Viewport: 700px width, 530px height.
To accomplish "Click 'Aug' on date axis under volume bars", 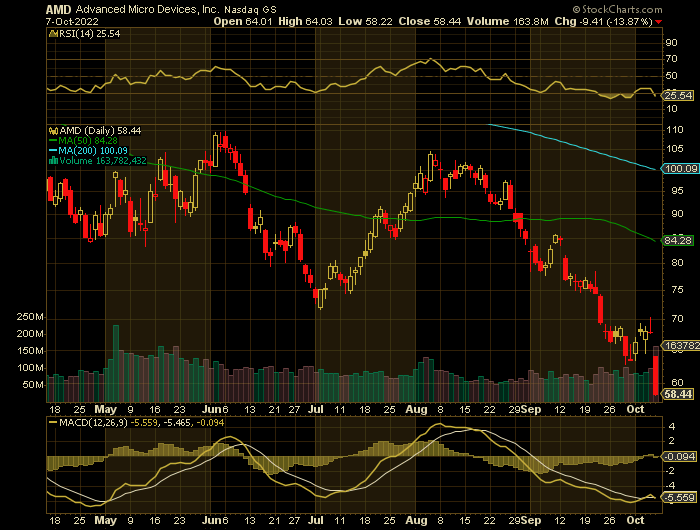I will (417, 409).
